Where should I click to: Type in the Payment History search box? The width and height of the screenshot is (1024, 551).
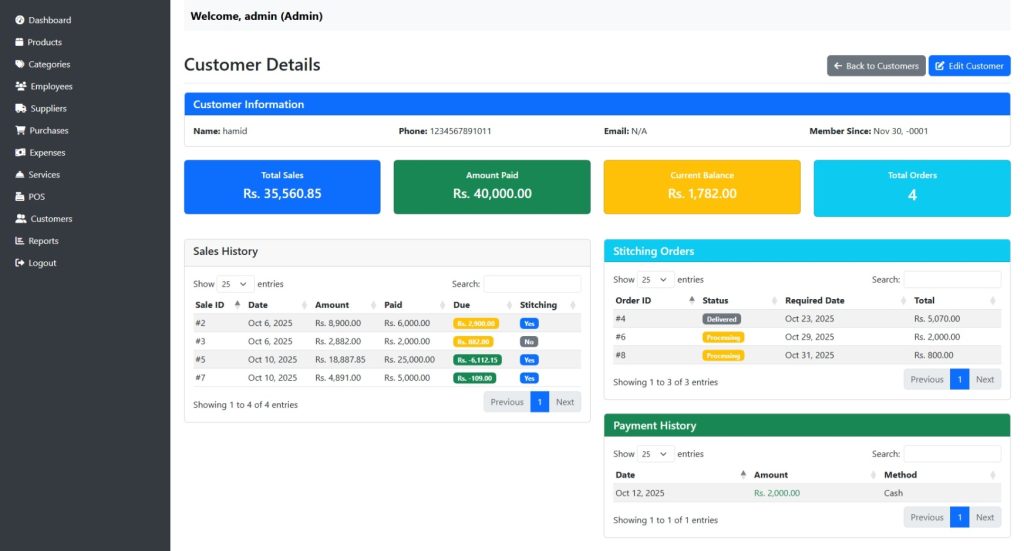[x=952, y=454]
